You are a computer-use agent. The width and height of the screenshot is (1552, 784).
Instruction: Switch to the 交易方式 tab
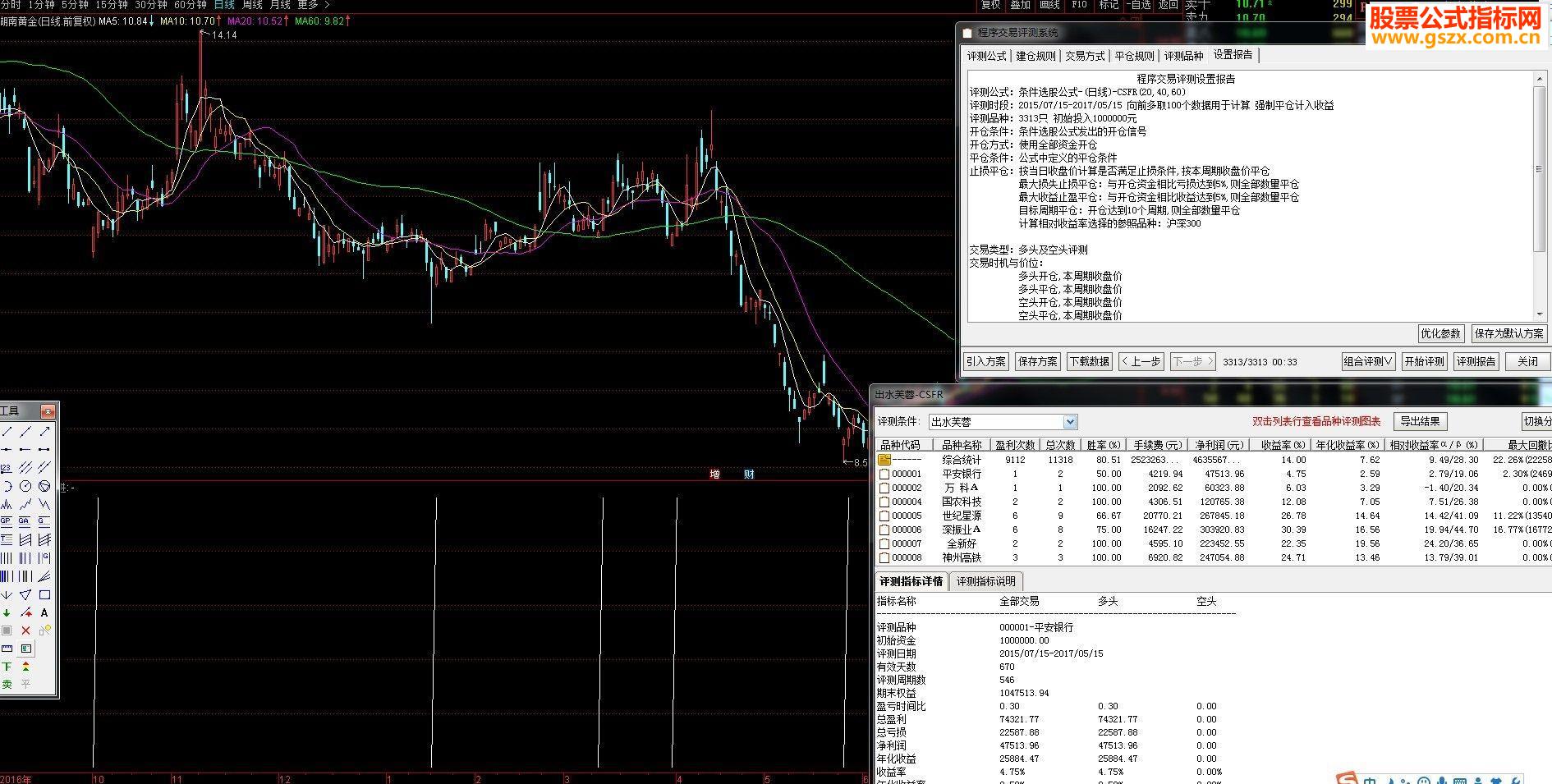(1085, 56)
